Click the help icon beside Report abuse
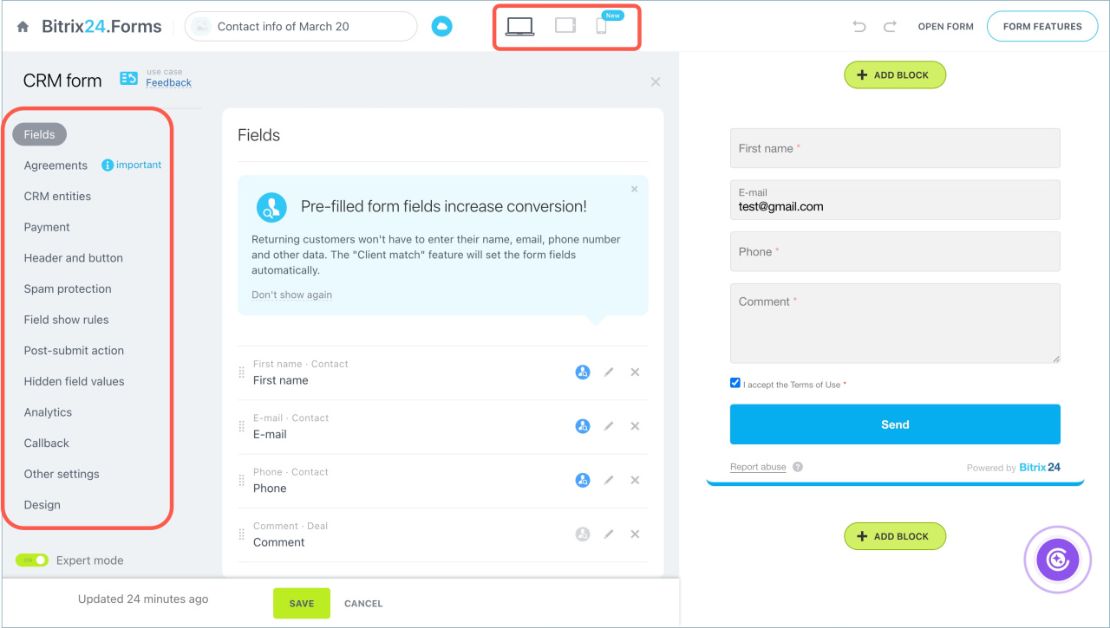 click(798, 467)
